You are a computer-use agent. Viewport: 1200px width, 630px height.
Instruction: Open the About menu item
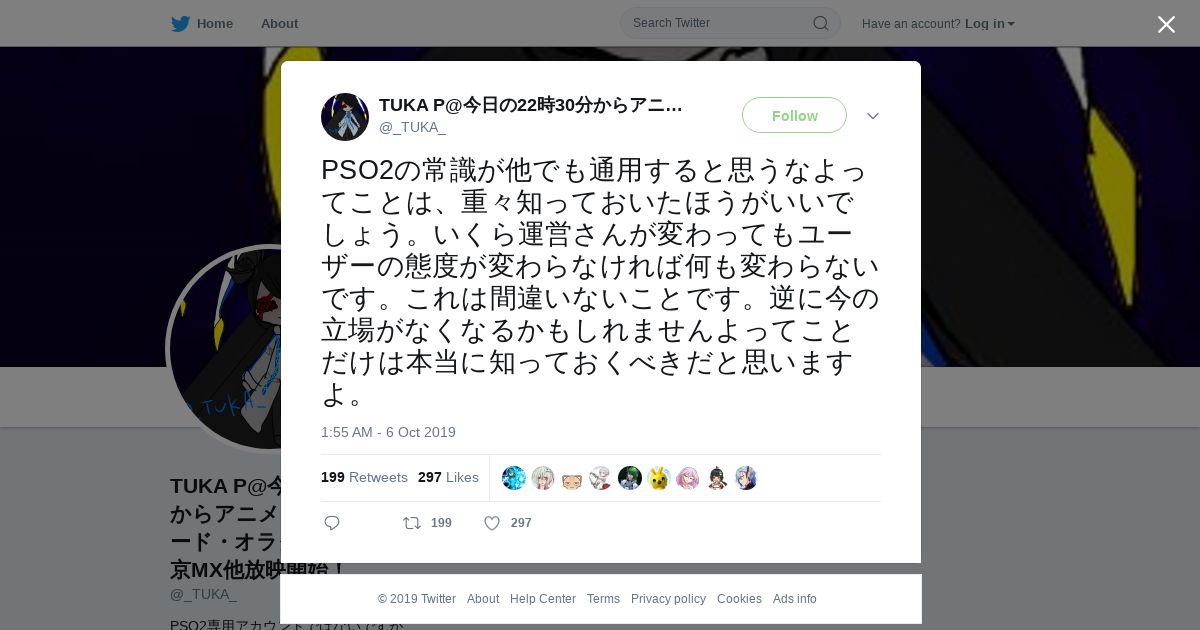click(279, 23)
